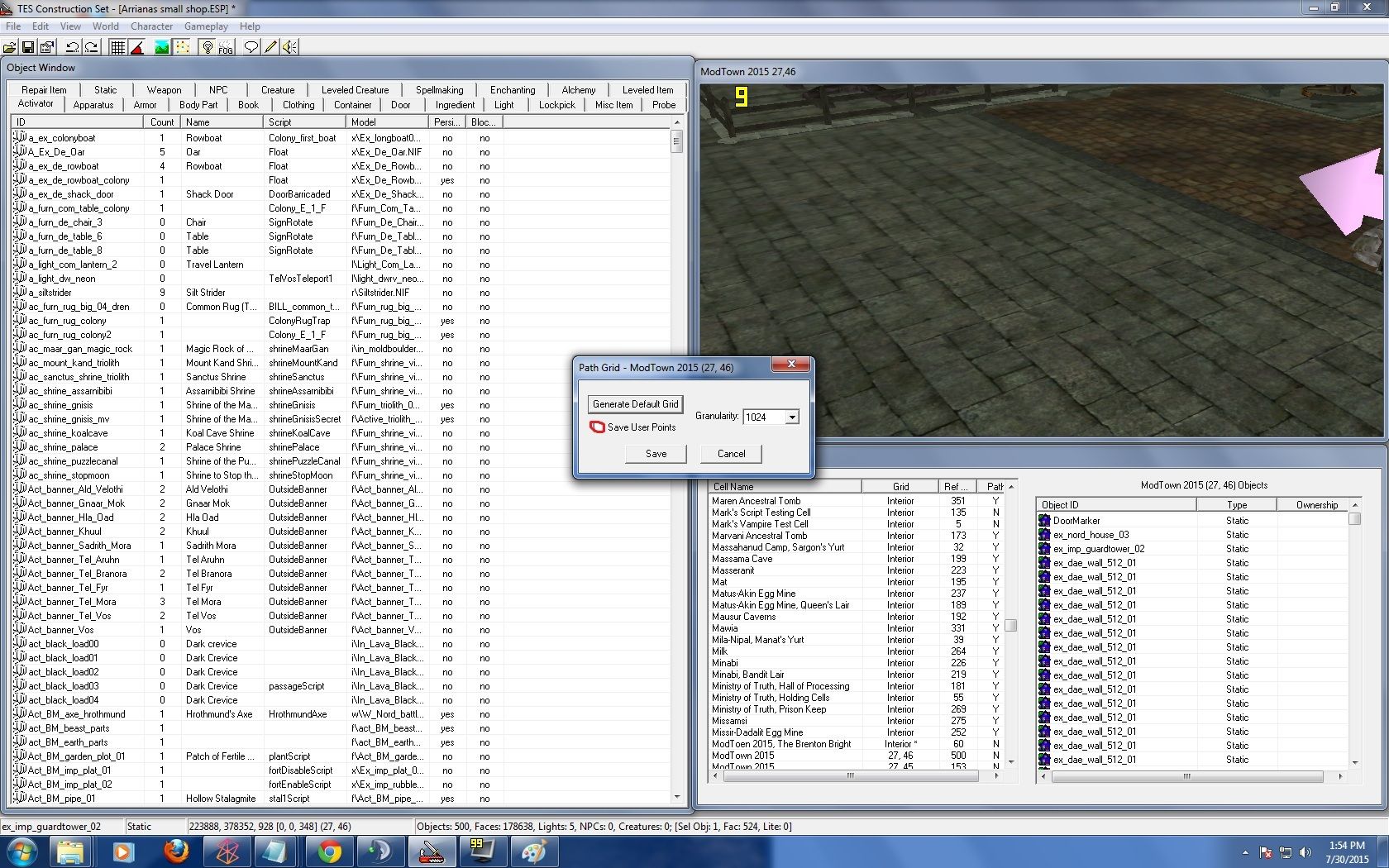
Task: Select ModToen 2015, The Brenton Bright cell
Action: [857, 744]
